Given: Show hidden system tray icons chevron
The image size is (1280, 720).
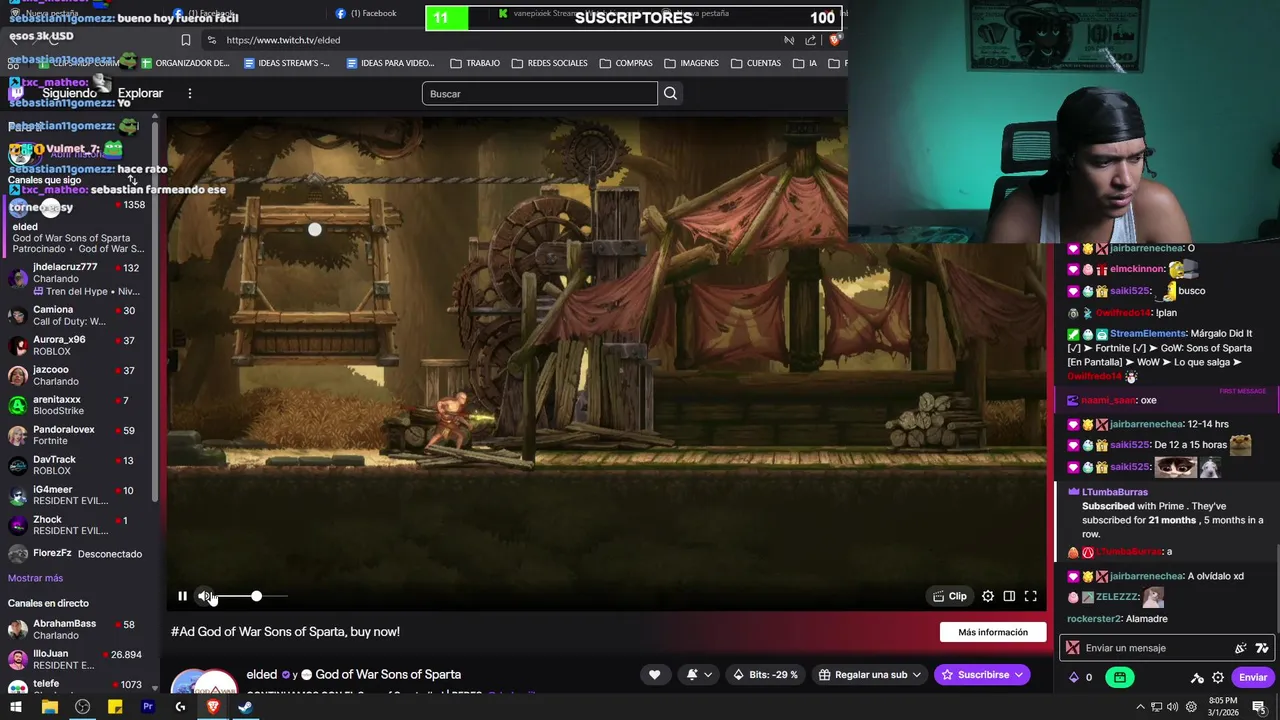Looking at the screenshot, I should [x=1140, y=707].
